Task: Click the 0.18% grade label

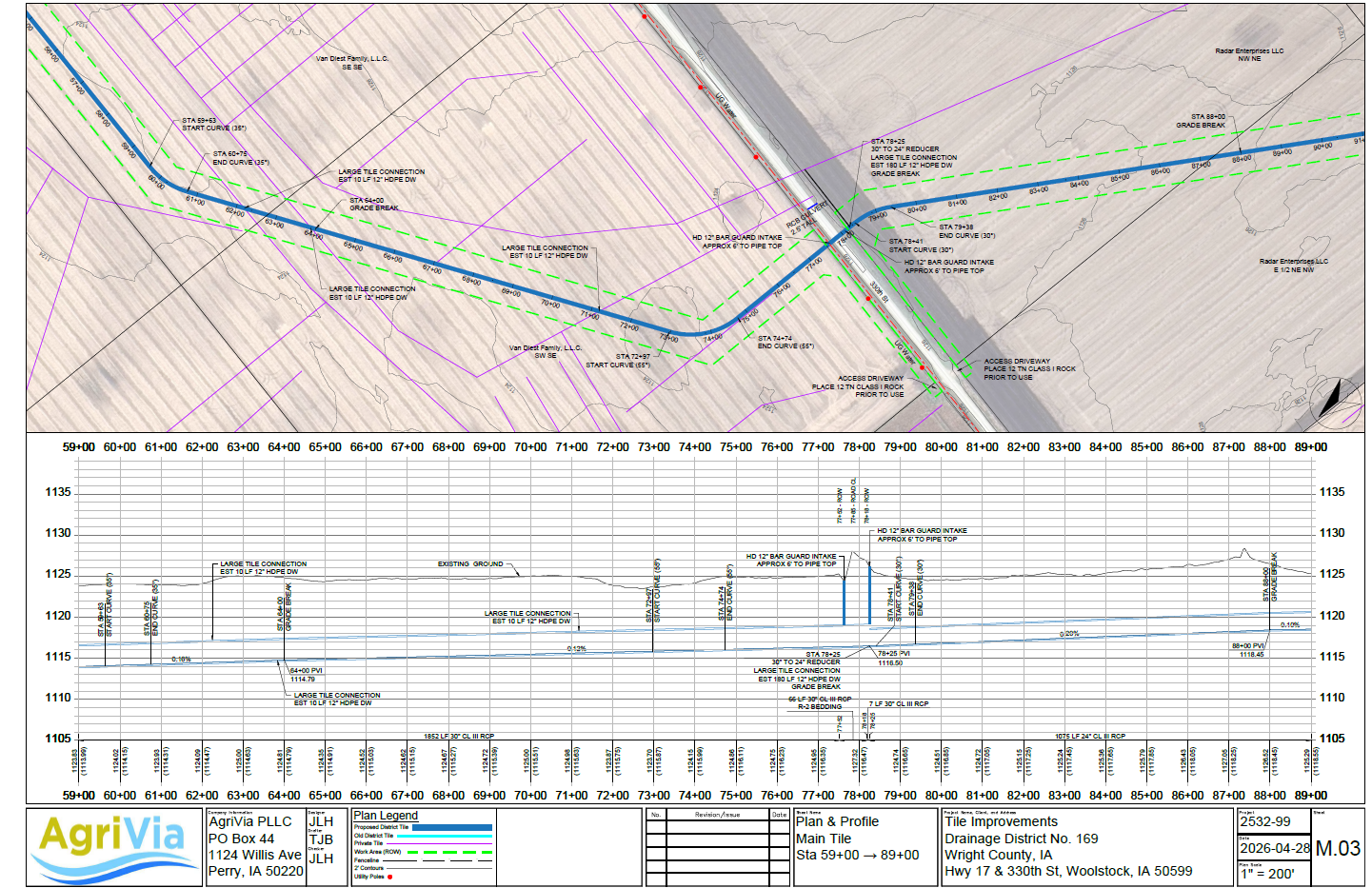Action: [181, 660]
